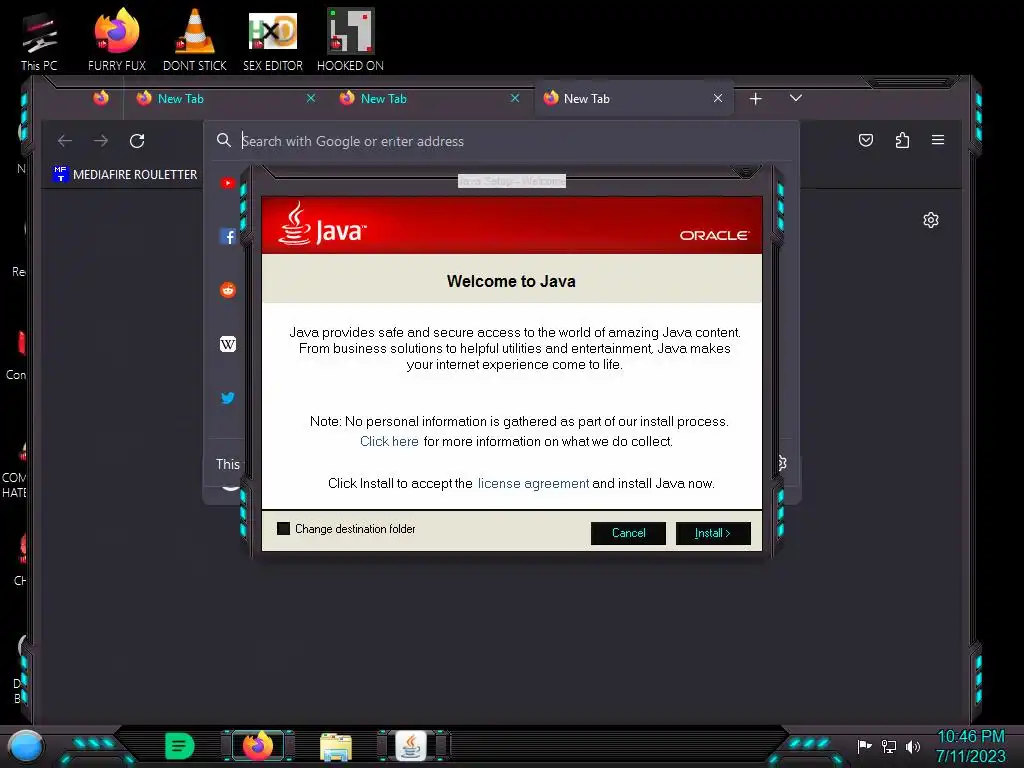Screen dimensions: 1024x768
Task: Click the Start orb on the taskbar
Action: pos(25,747)
